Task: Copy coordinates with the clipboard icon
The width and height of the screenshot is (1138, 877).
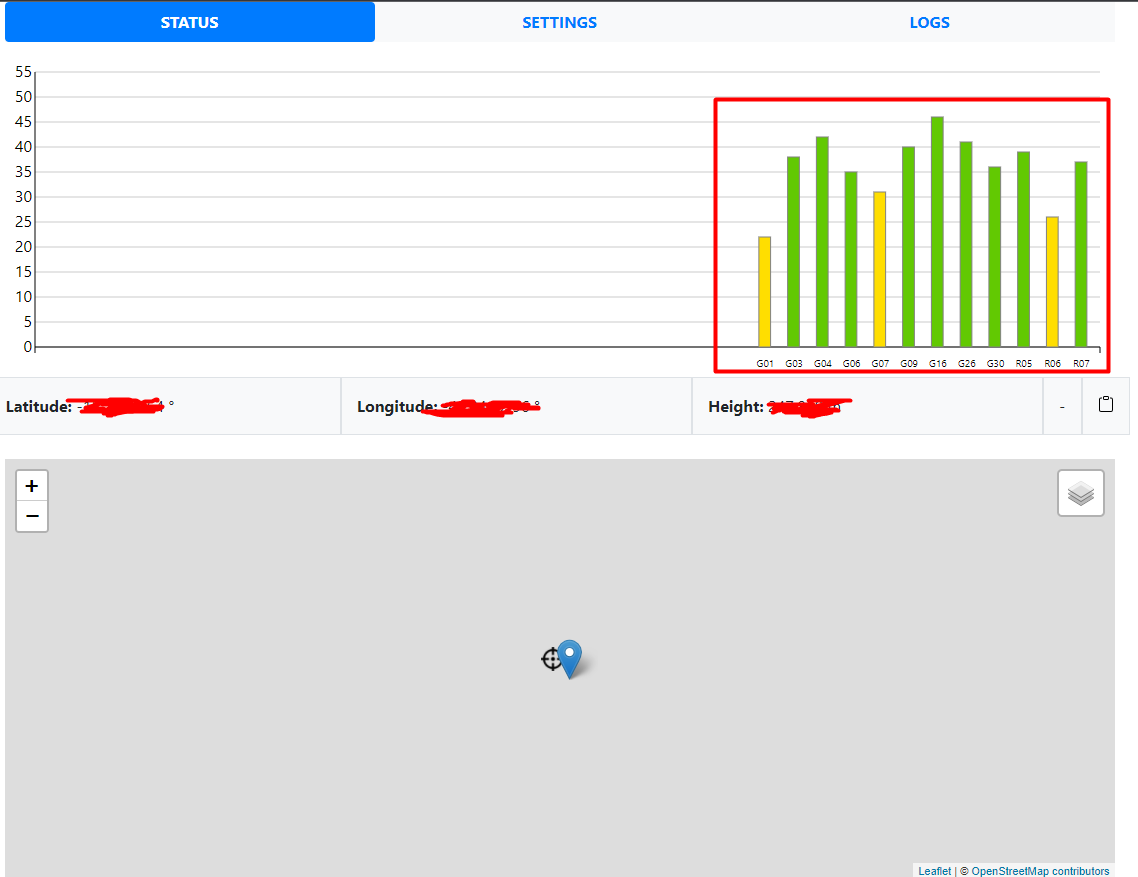Action: pos(1105,405)
